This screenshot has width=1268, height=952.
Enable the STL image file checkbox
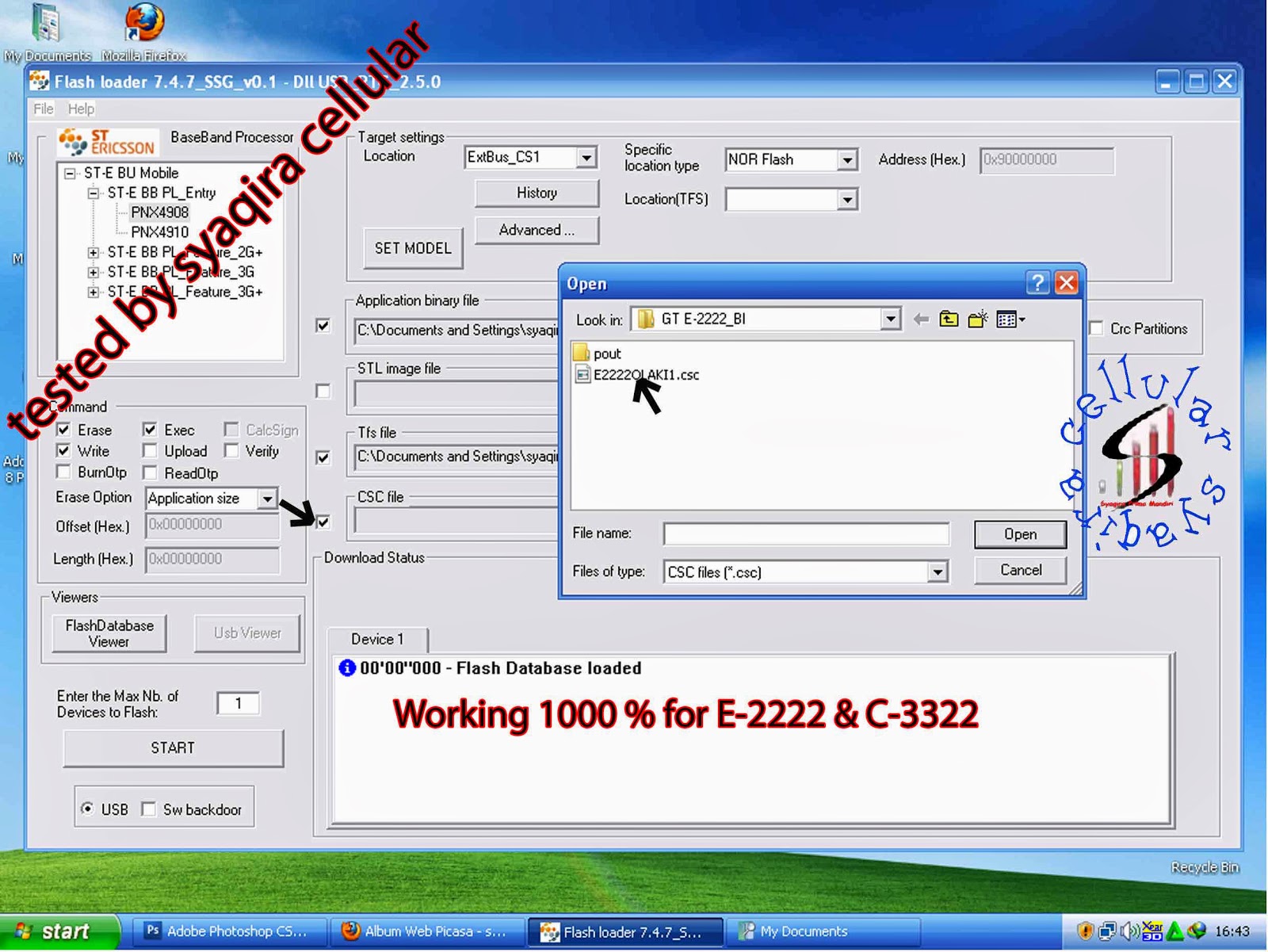(323, 391)
